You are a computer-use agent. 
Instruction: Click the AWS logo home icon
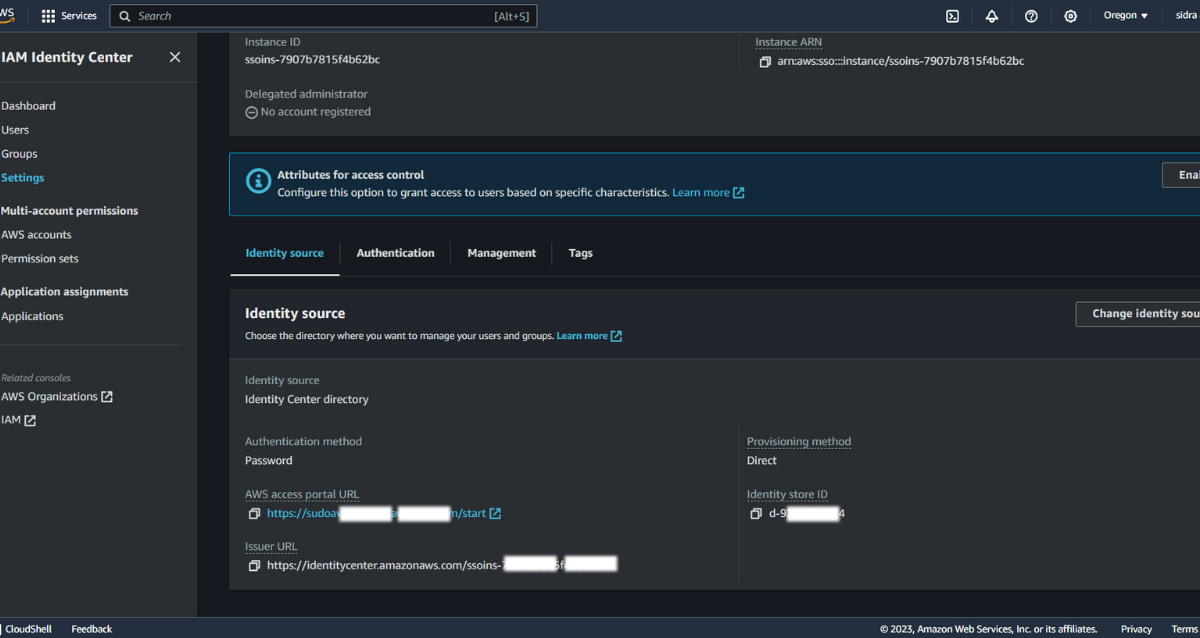pos(7,14)
